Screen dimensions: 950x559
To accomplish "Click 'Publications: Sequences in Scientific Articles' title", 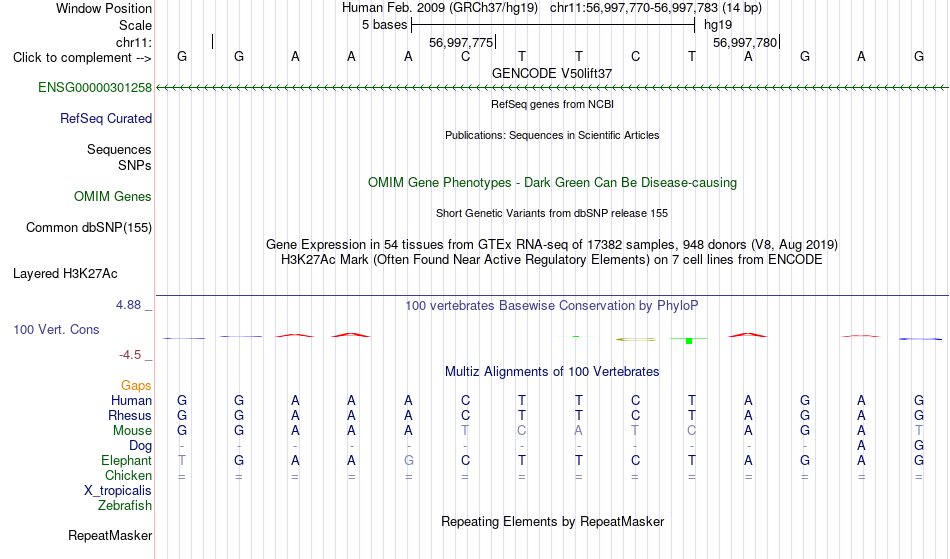I will click(x=552, y=135).
